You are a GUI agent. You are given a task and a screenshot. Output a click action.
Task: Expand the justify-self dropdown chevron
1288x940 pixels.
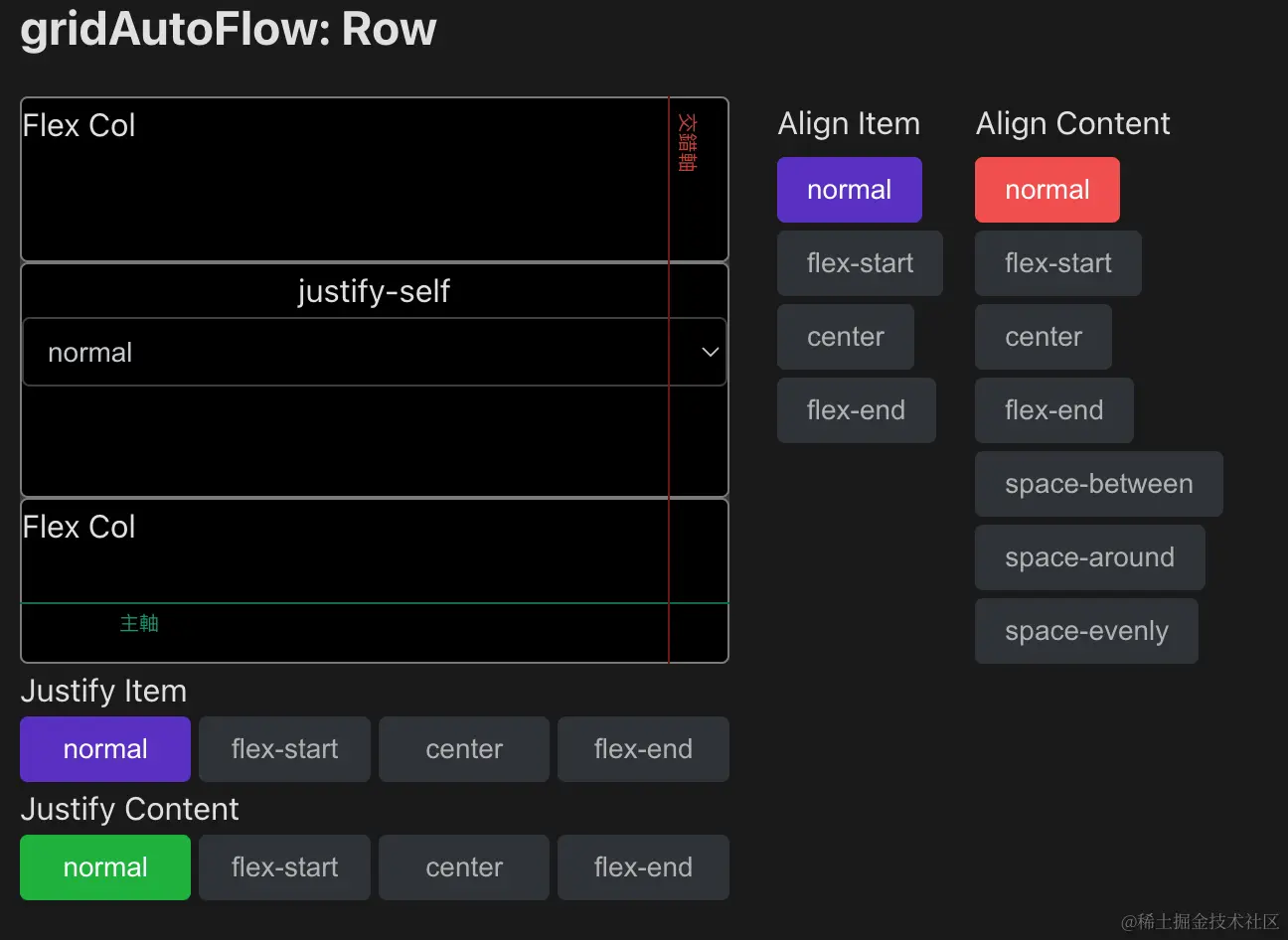pos(710,352)
